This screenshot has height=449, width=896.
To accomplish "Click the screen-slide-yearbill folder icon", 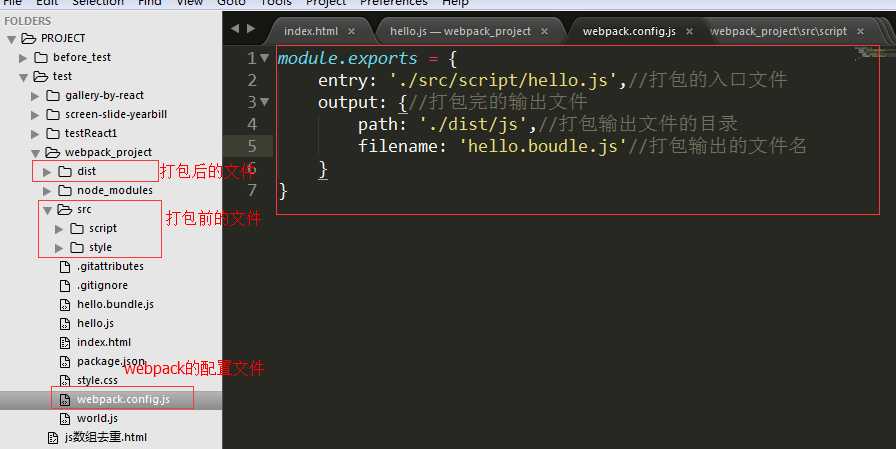I will pos(53,114).
